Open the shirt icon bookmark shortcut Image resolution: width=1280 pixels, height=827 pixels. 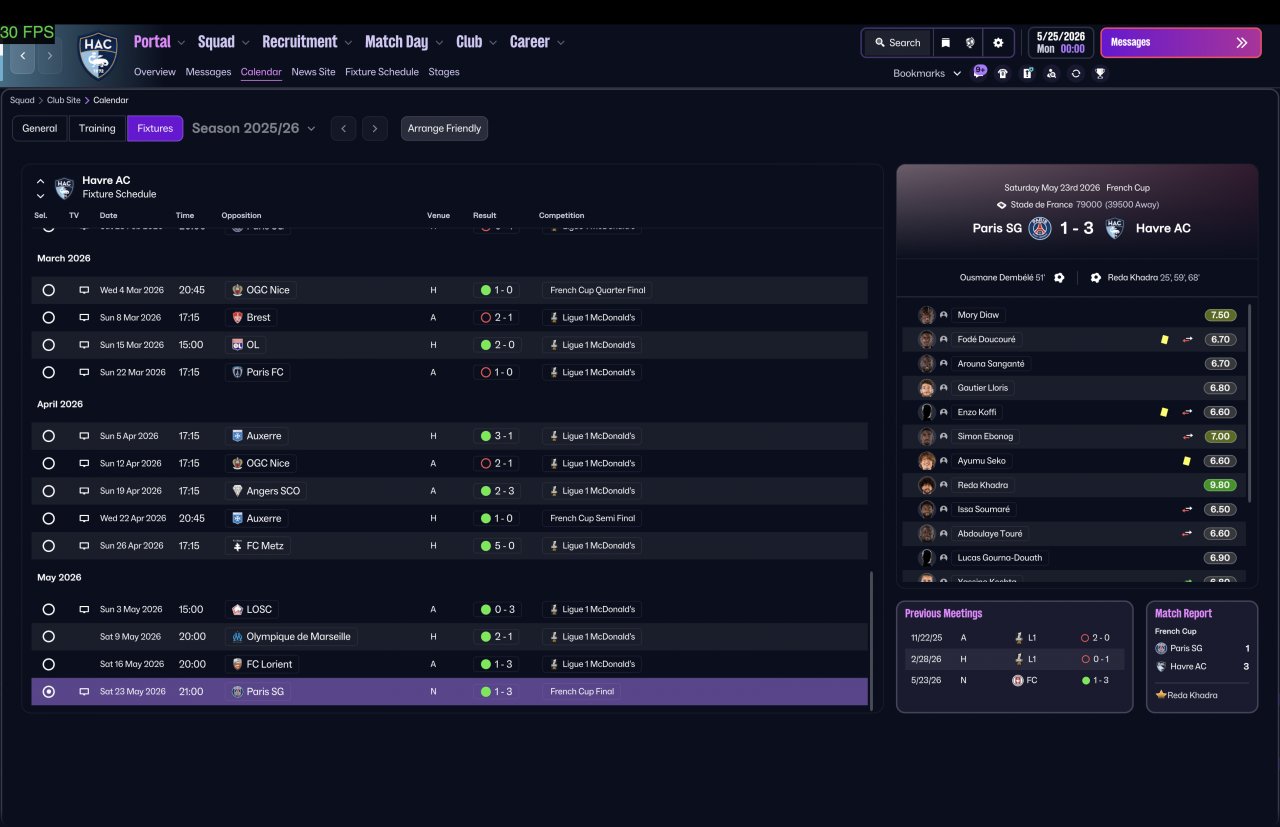point(1003,73)
